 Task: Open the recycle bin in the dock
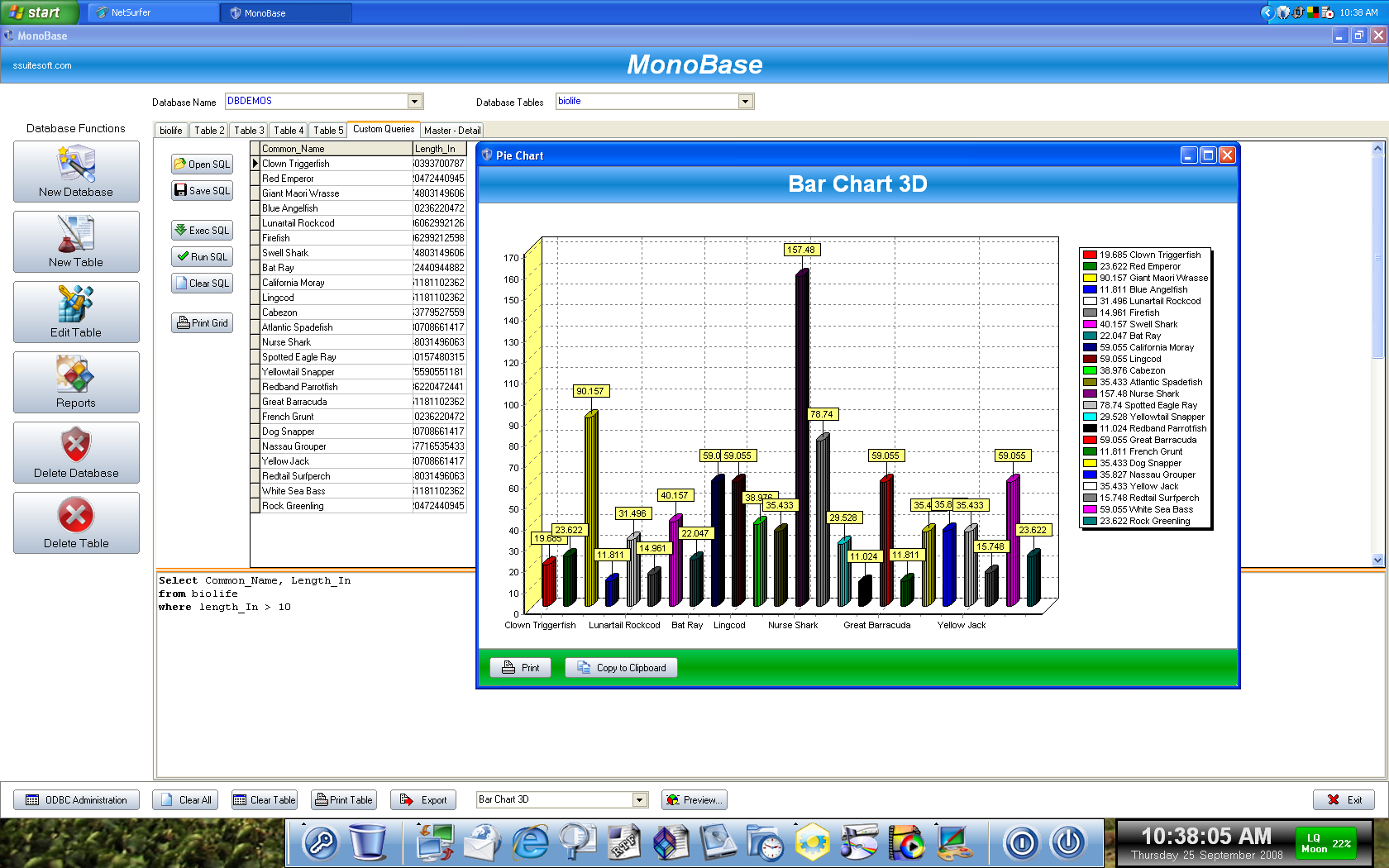pos(368,842)
